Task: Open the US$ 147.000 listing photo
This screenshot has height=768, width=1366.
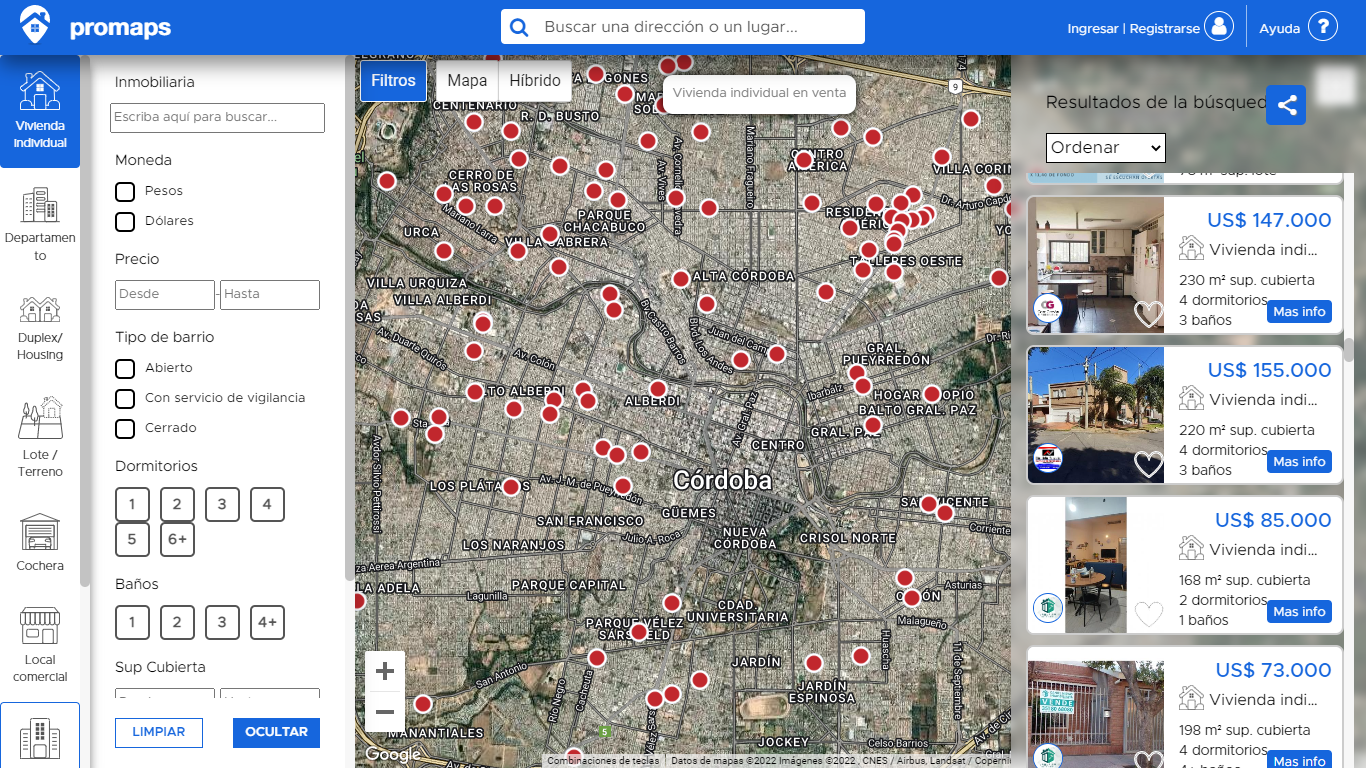Action: point(1096,265)
